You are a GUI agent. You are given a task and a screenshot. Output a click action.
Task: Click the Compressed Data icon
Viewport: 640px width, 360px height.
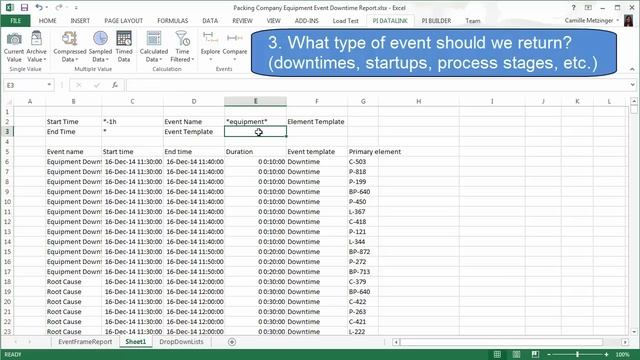70,38
